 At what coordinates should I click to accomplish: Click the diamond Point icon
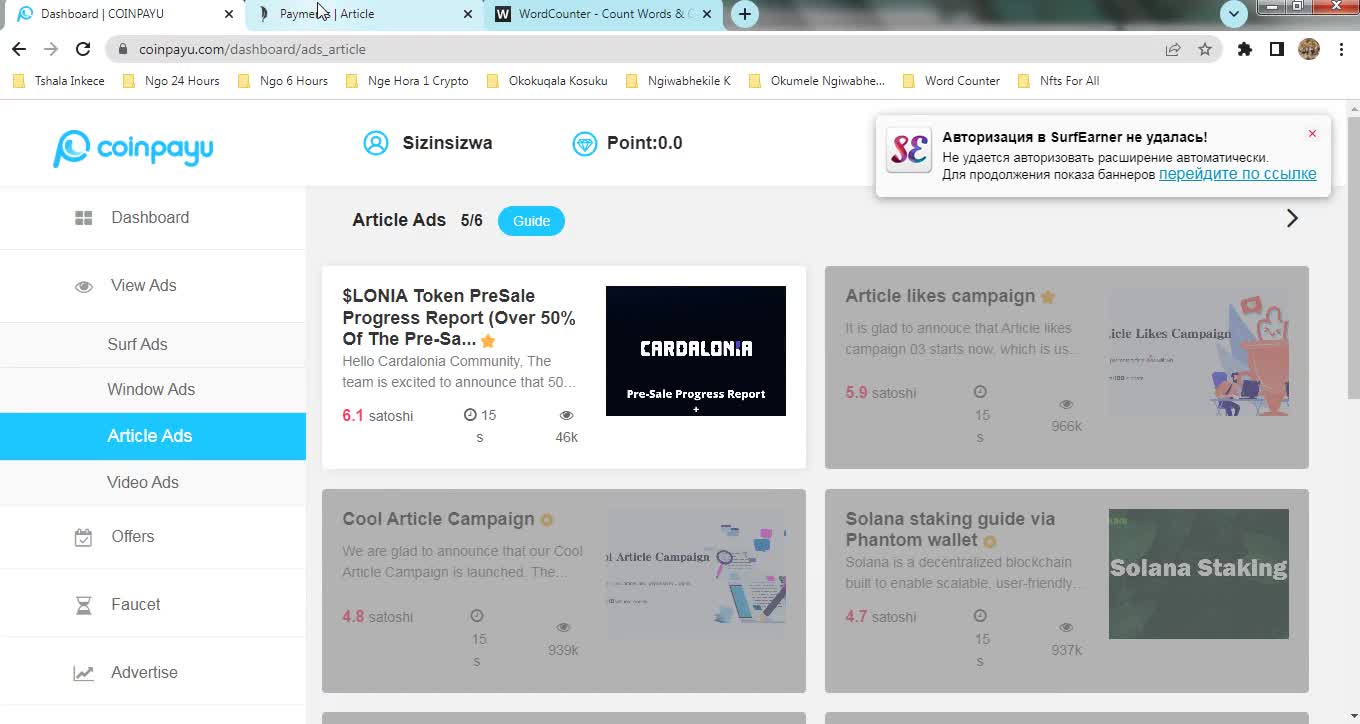(x=584, y=144)
